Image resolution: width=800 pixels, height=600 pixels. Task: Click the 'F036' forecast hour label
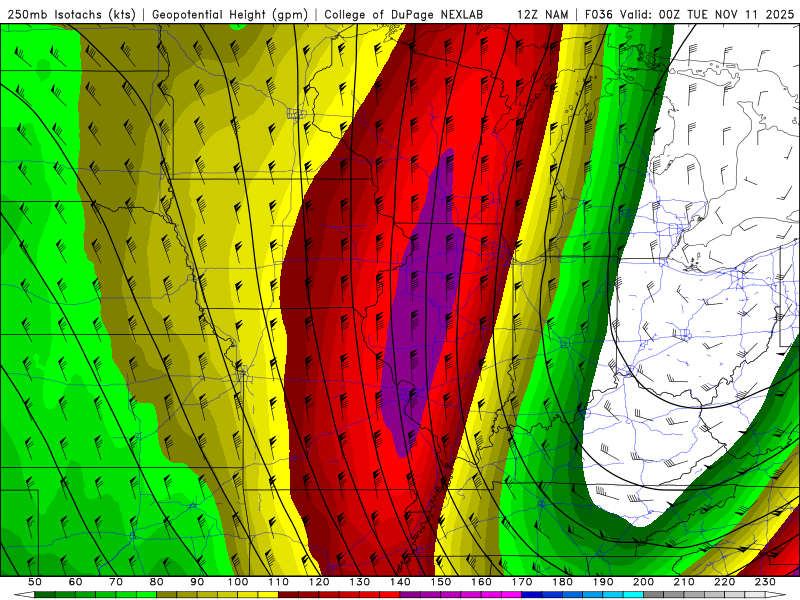coord(598,14)
